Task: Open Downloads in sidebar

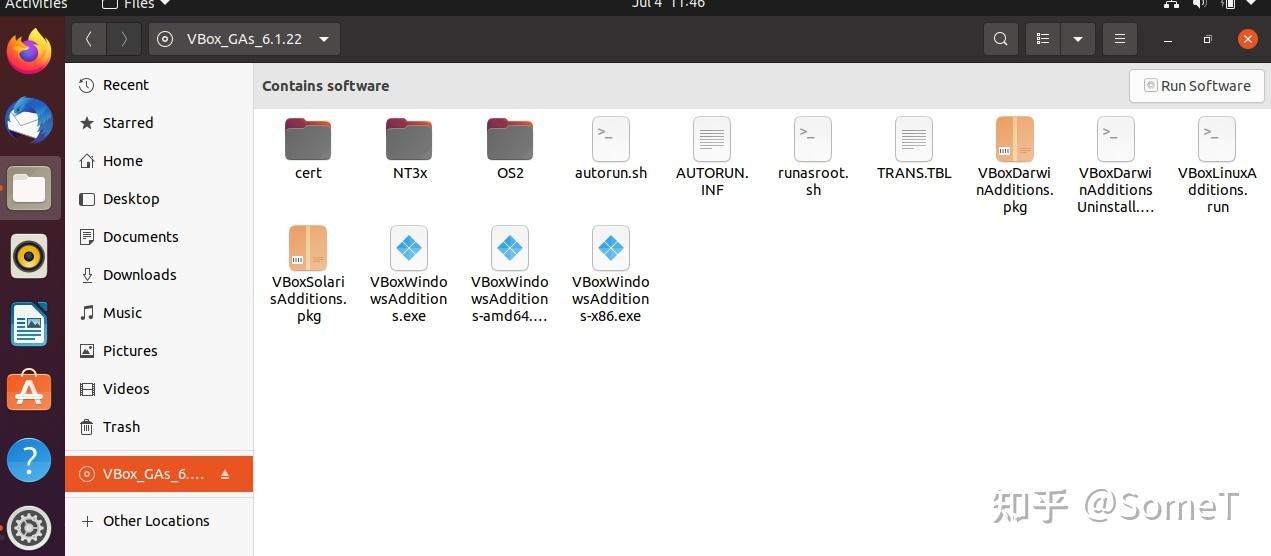Action: coord(159,275)
